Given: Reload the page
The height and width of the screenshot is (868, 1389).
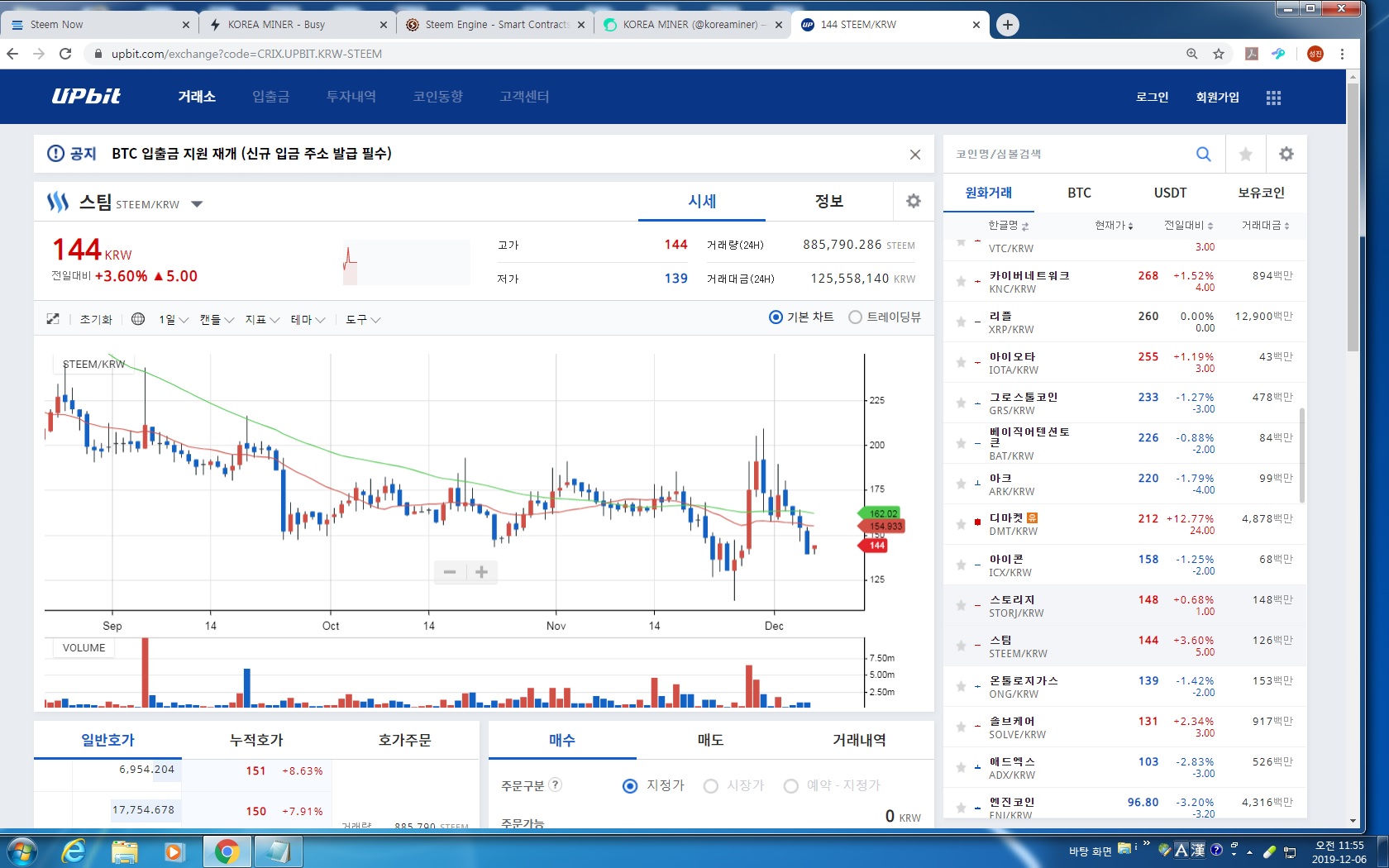Looking at the screenshot, I should pyautogui.click(x=65, y=54).
